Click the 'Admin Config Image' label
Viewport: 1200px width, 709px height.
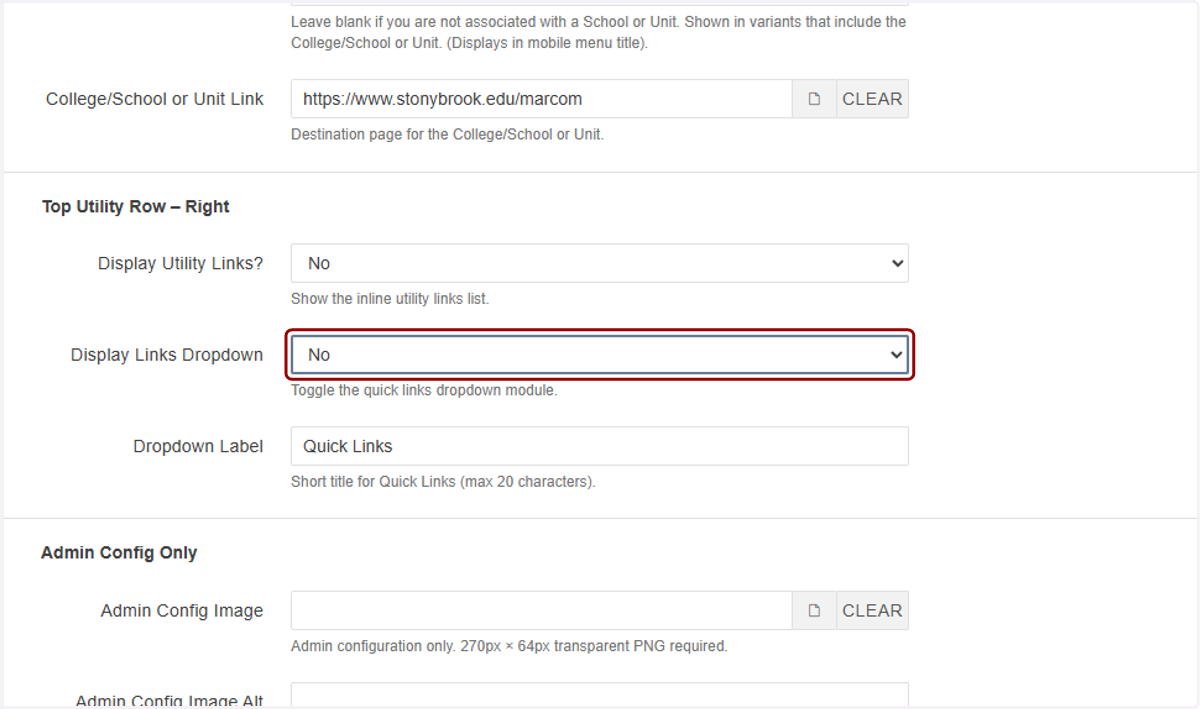pos(182,611)
